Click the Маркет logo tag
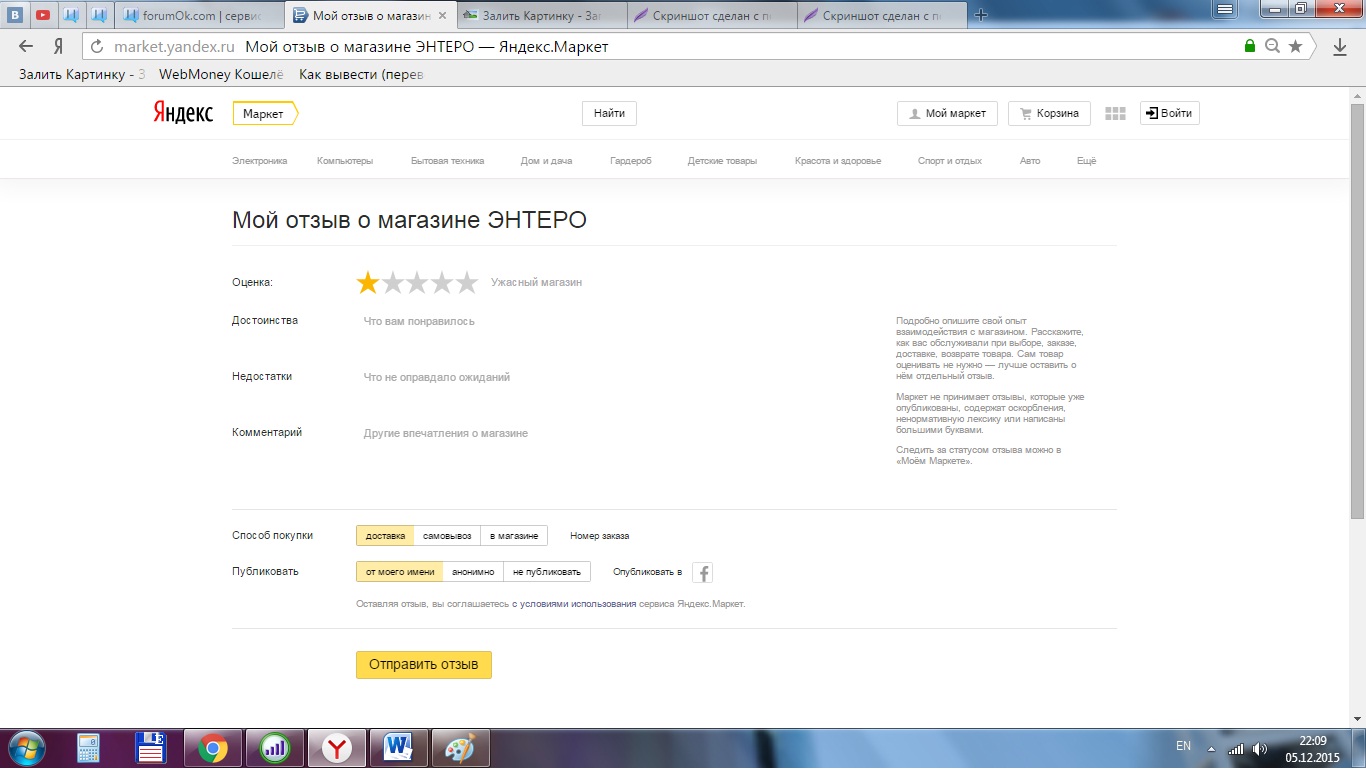 (x=265, y=114)
